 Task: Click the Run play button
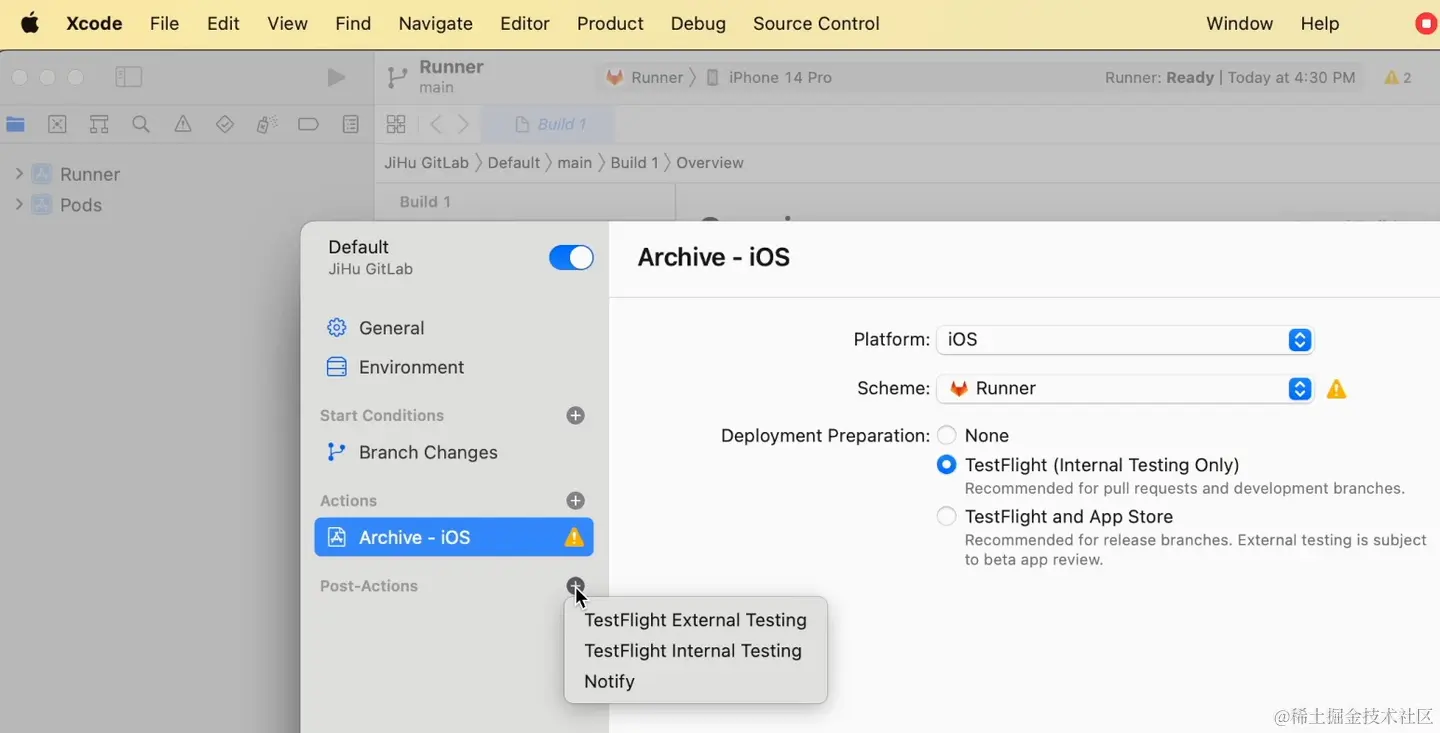point(336,77)
